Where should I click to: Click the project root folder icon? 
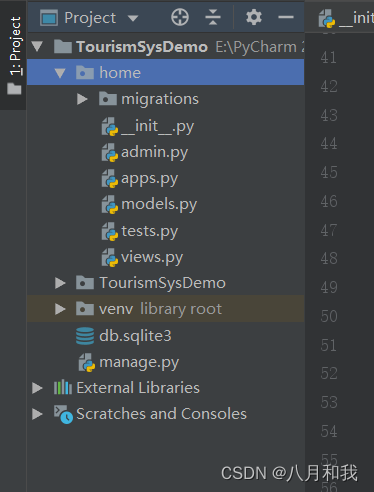[63, 47]
